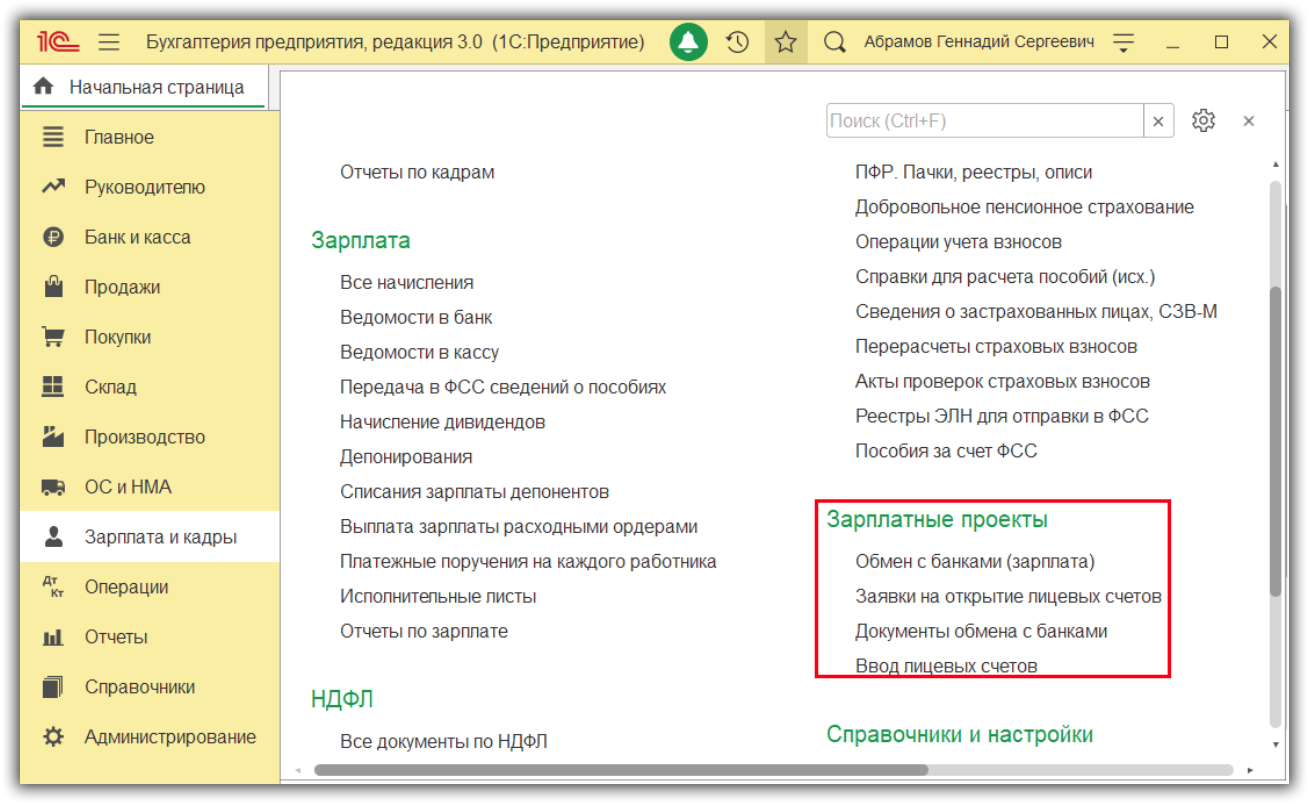This screenshot has width=1309, height=804.
Task: Open the Администрирование section
Action: coord(150,737)
